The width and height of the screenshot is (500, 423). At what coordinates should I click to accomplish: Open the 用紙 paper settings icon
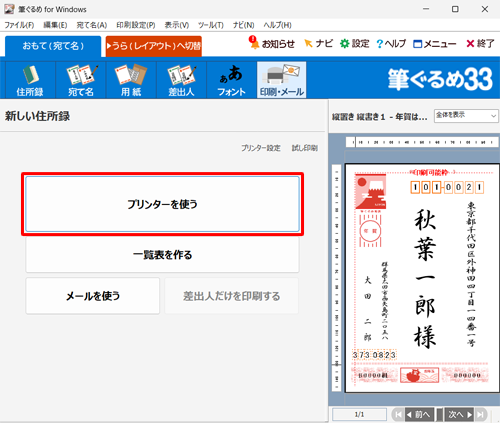coord(131,80)
